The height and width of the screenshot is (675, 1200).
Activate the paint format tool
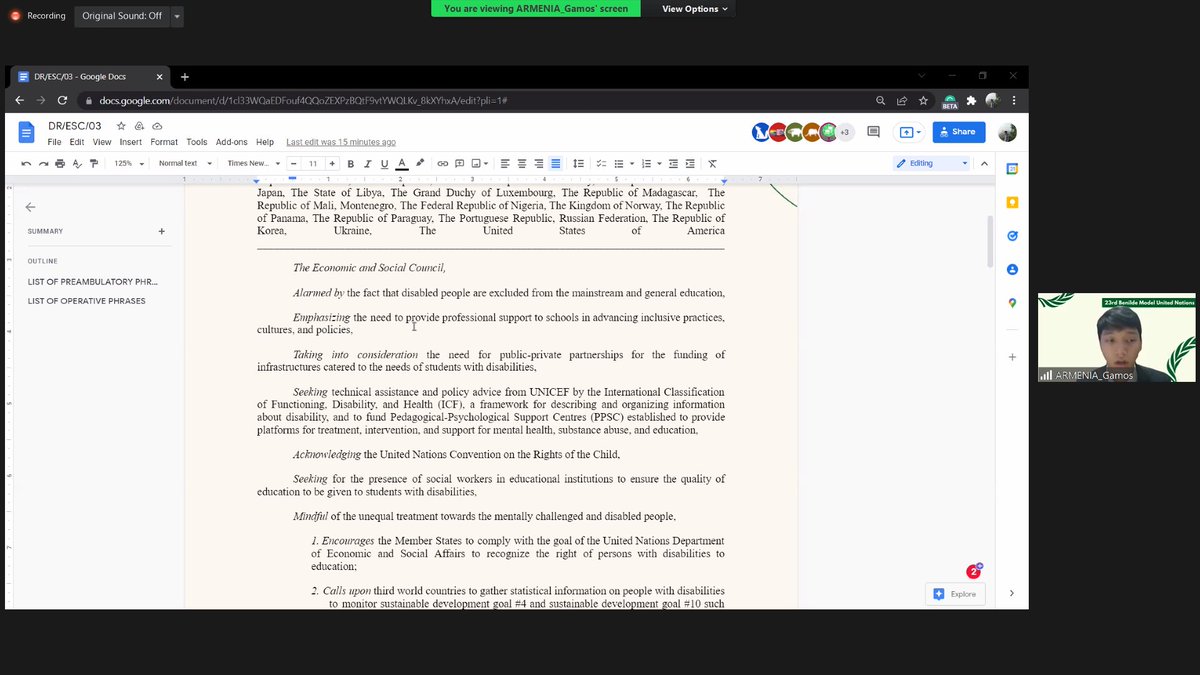[94, 163]
